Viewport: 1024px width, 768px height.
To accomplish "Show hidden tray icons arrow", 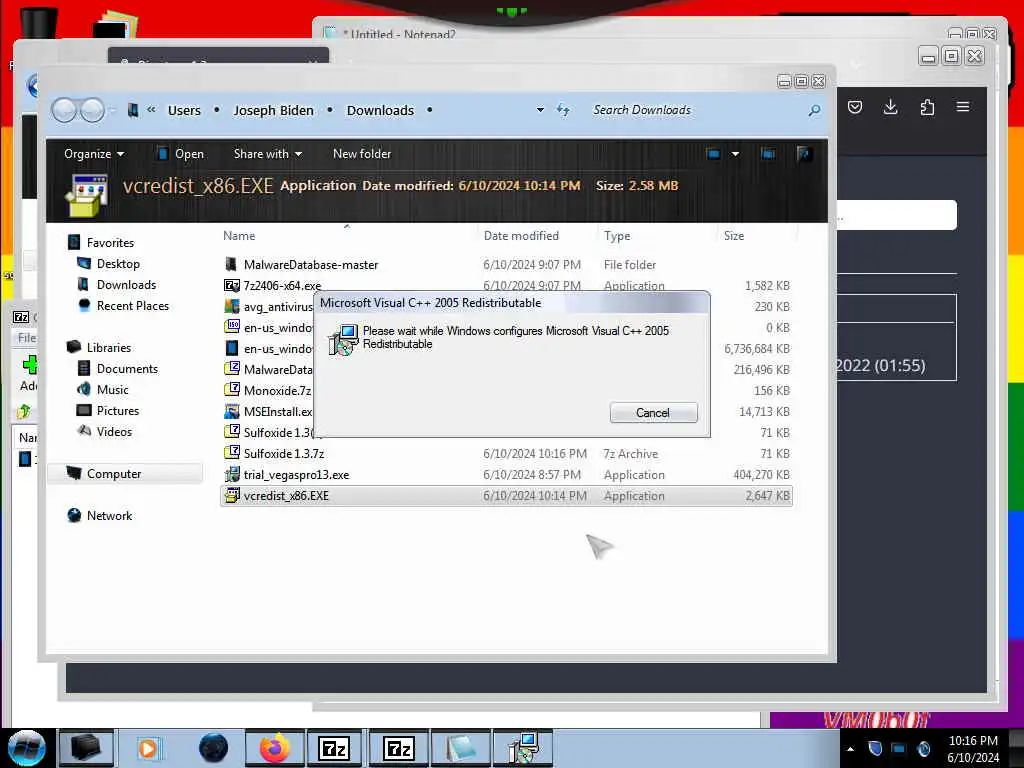I will coord(850,749).
